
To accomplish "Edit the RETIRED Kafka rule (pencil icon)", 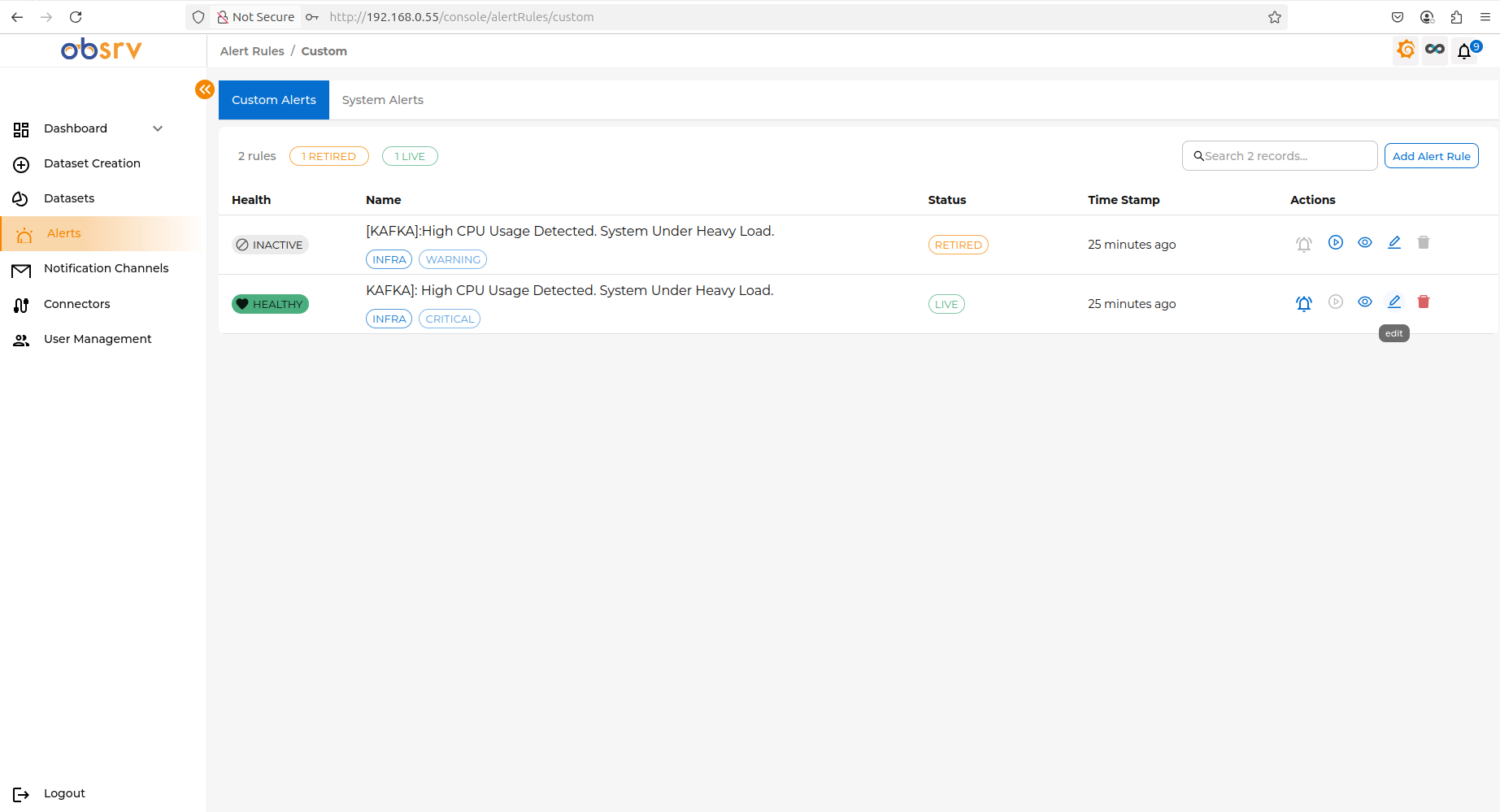I will (x=1394, y=242).
